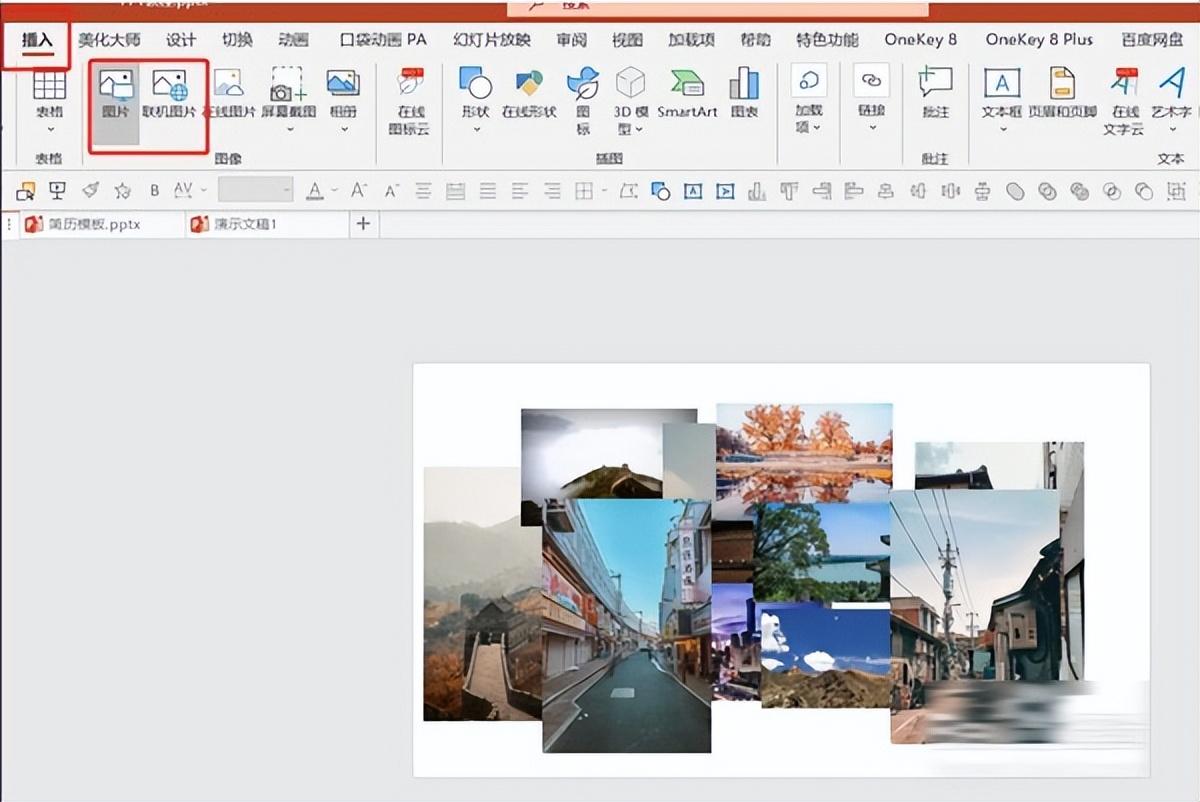Click the 图片 (Picture) insert icon
This screenshot has height=802, width=1200.
tap(116, 93)
